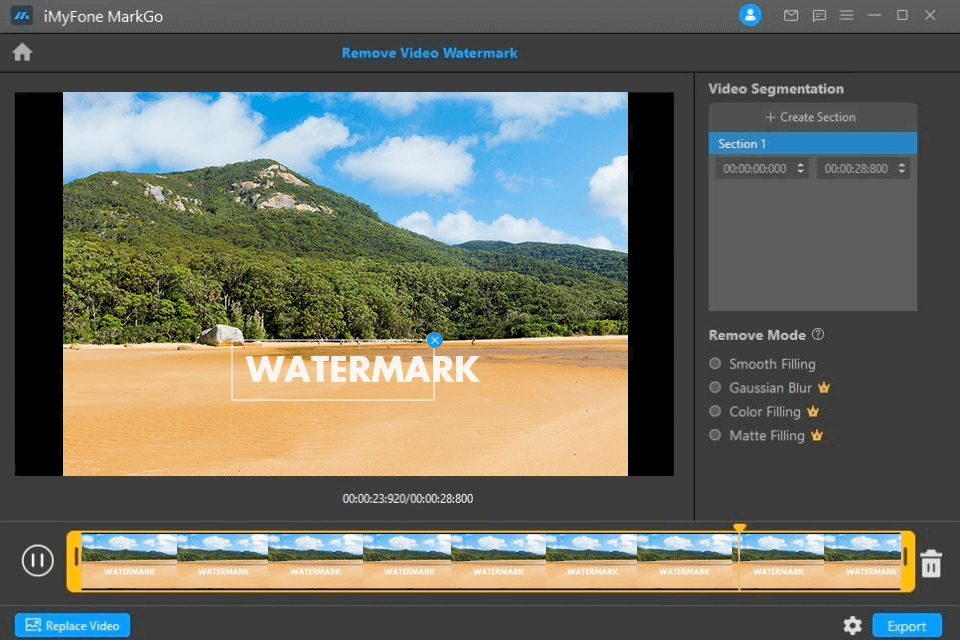This screenshot has height=640, width=960.
Task: Click the delete trash icon beside the timeline
Action: click(x=930, y=563)
